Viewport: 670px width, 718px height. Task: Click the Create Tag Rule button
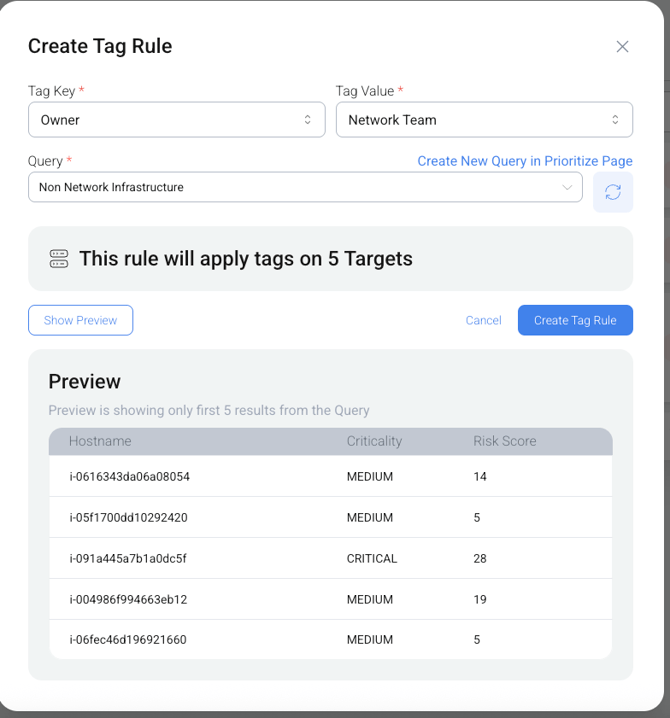pos(575,320)
